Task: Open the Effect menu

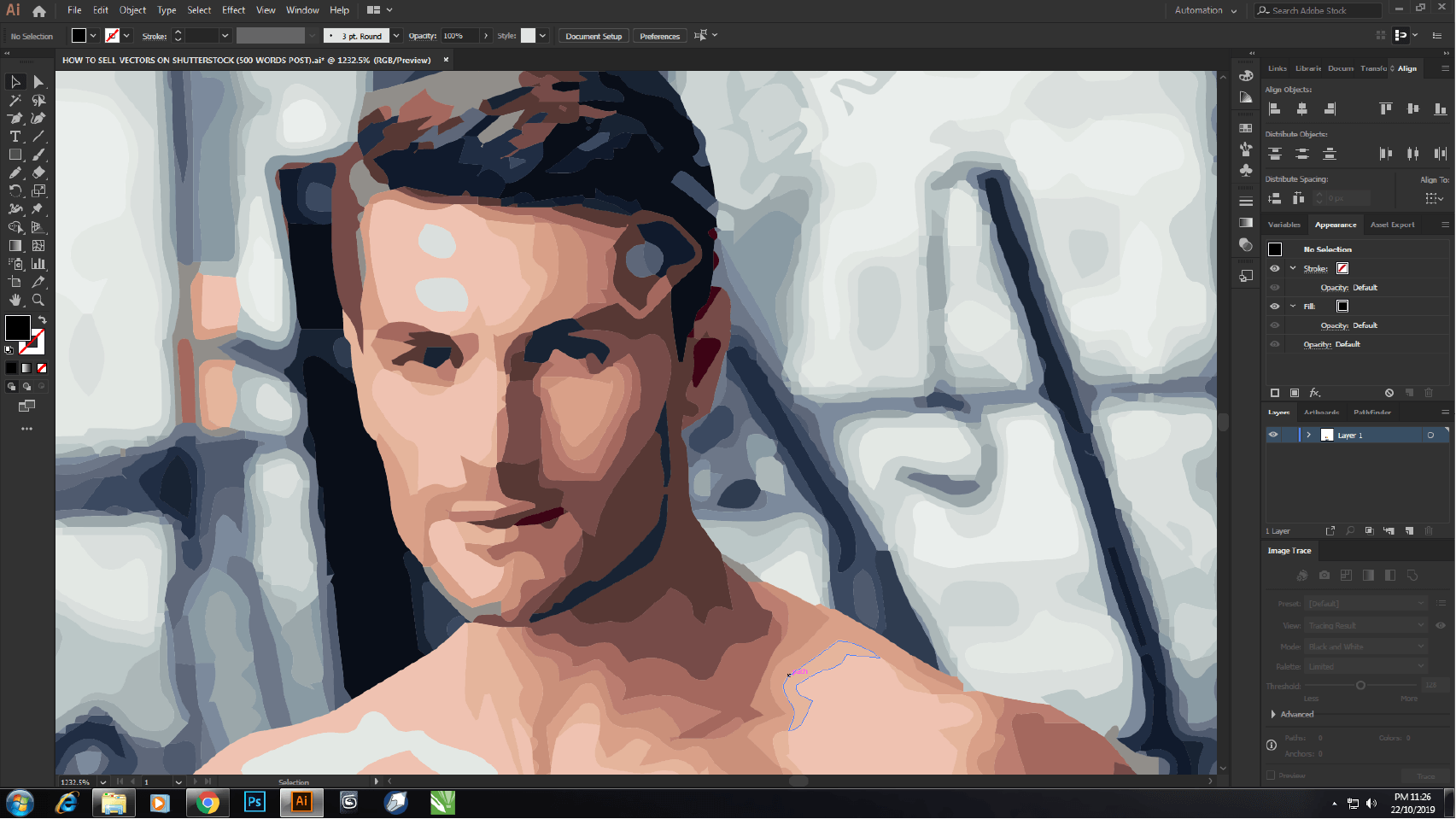Action: coord(233,10)
